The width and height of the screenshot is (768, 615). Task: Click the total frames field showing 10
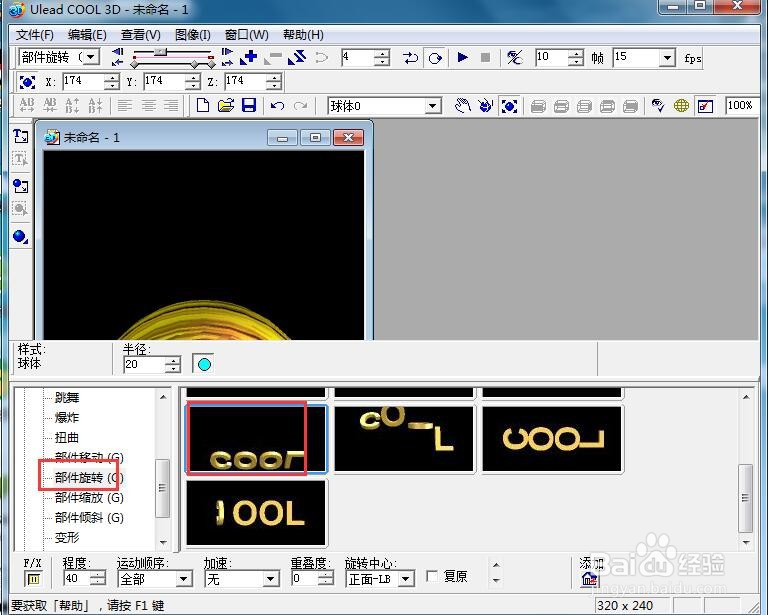tap(552, 57)
